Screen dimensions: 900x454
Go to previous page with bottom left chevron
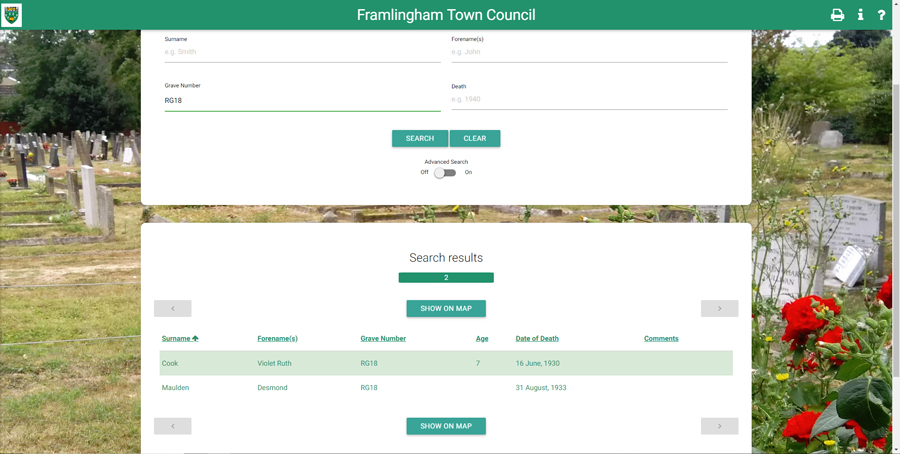click(173, 426)
